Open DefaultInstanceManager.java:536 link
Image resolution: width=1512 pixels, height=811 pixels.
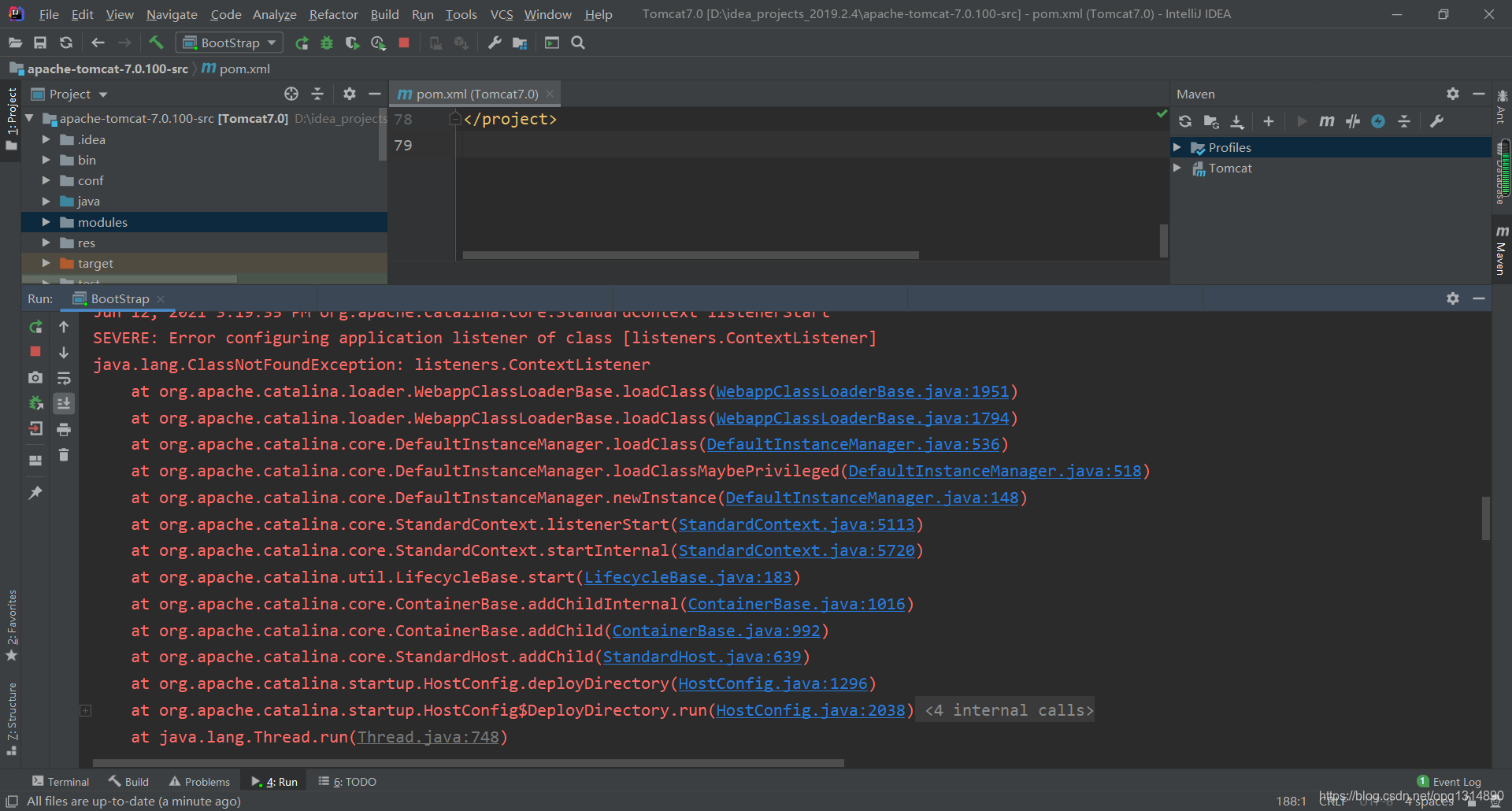pyautogui.click(x=853, y=444)
